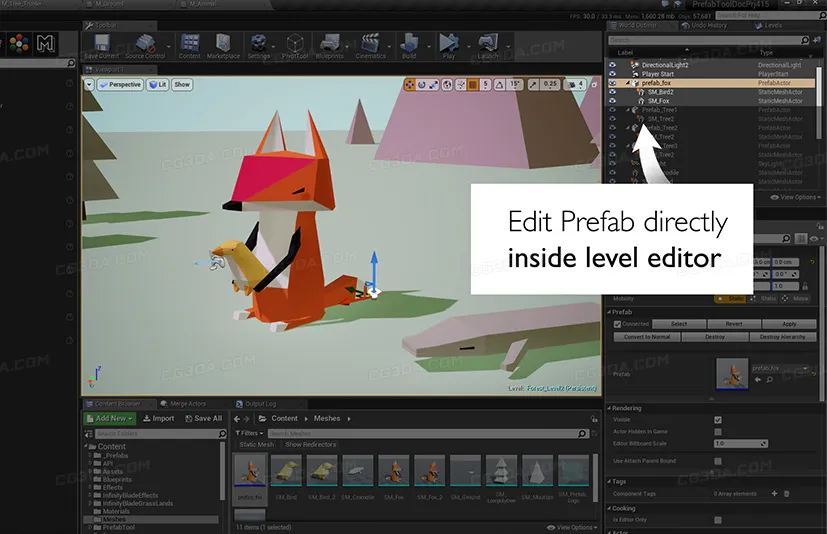This screenshot has width=827, height=534.
Task: Enable Use Attach Parent Bound checkbox
Action: 718,461
